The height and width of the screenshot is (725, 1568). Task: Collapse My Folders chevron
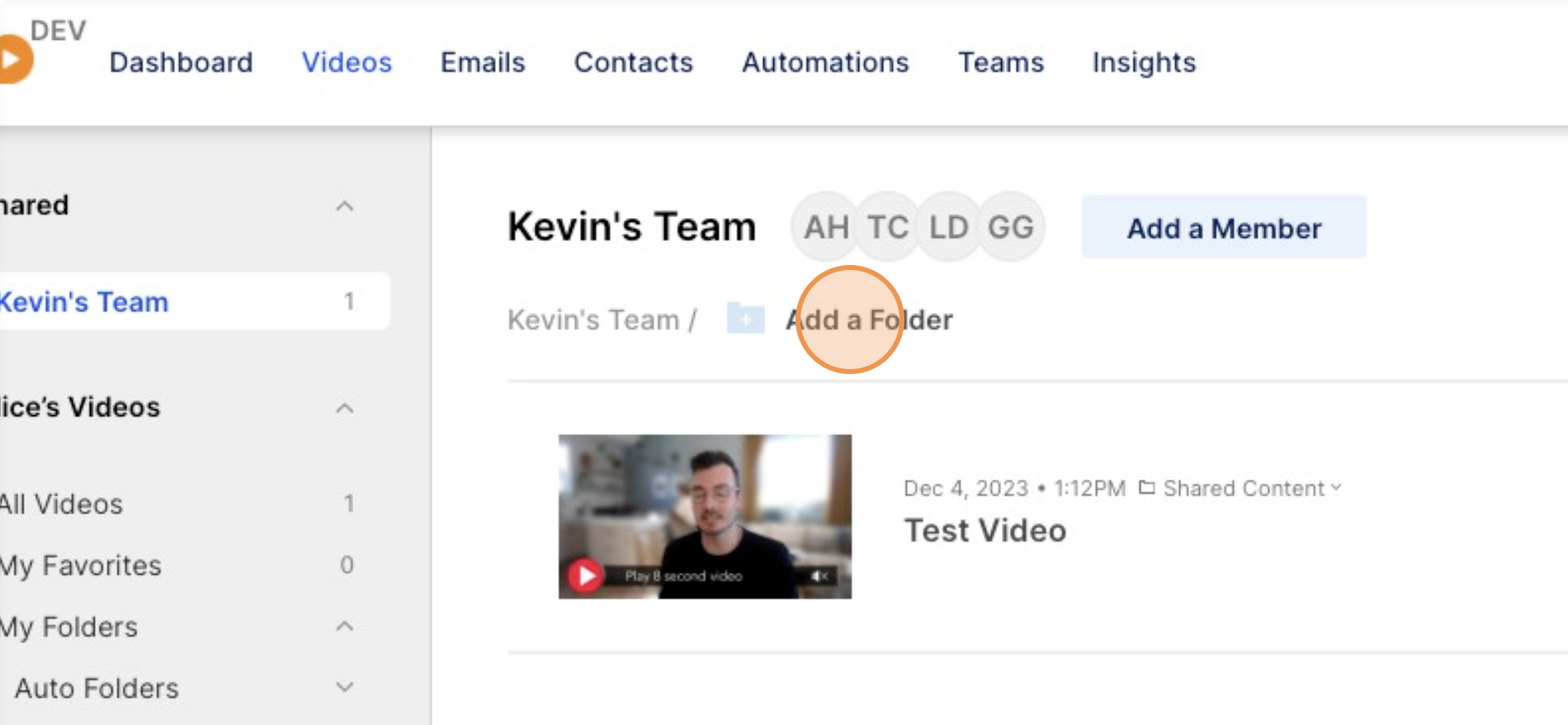pyautogui.click(x=345, y=627)
